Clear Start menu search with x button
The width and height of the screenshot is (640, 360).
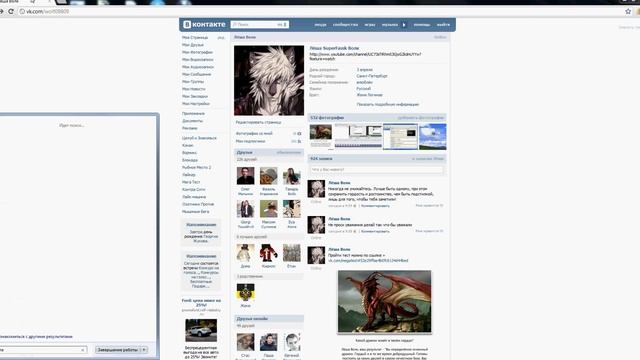tap(82, 350)
